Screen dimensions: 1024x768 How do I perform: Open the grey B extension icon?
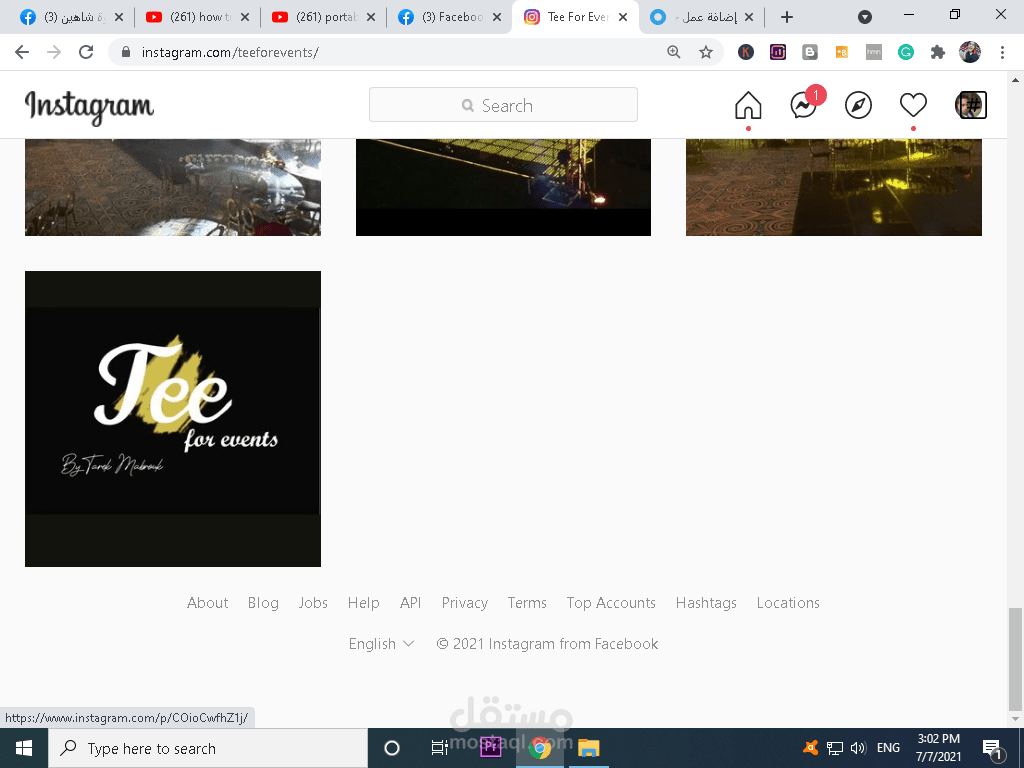point(810,52)
